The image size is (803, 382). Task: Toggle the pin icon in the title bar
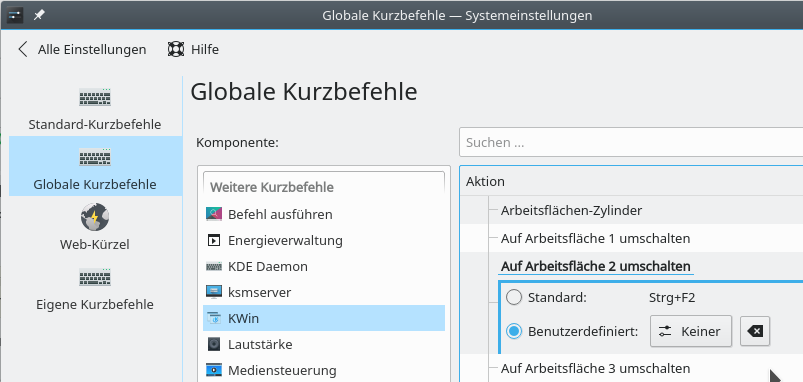[39, 15]
